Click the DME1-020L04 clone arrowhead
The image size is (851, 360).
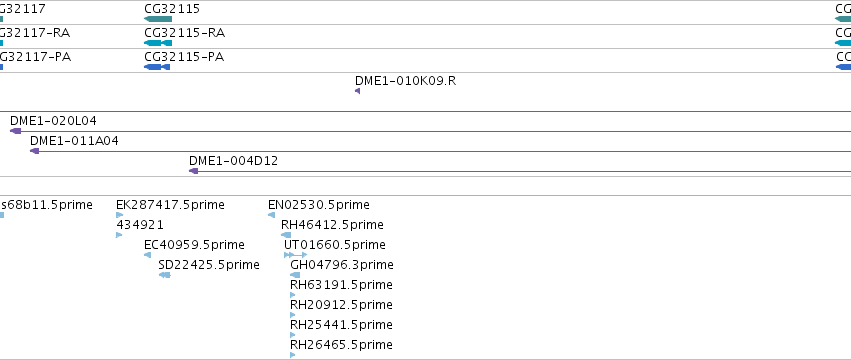(16, 131)
